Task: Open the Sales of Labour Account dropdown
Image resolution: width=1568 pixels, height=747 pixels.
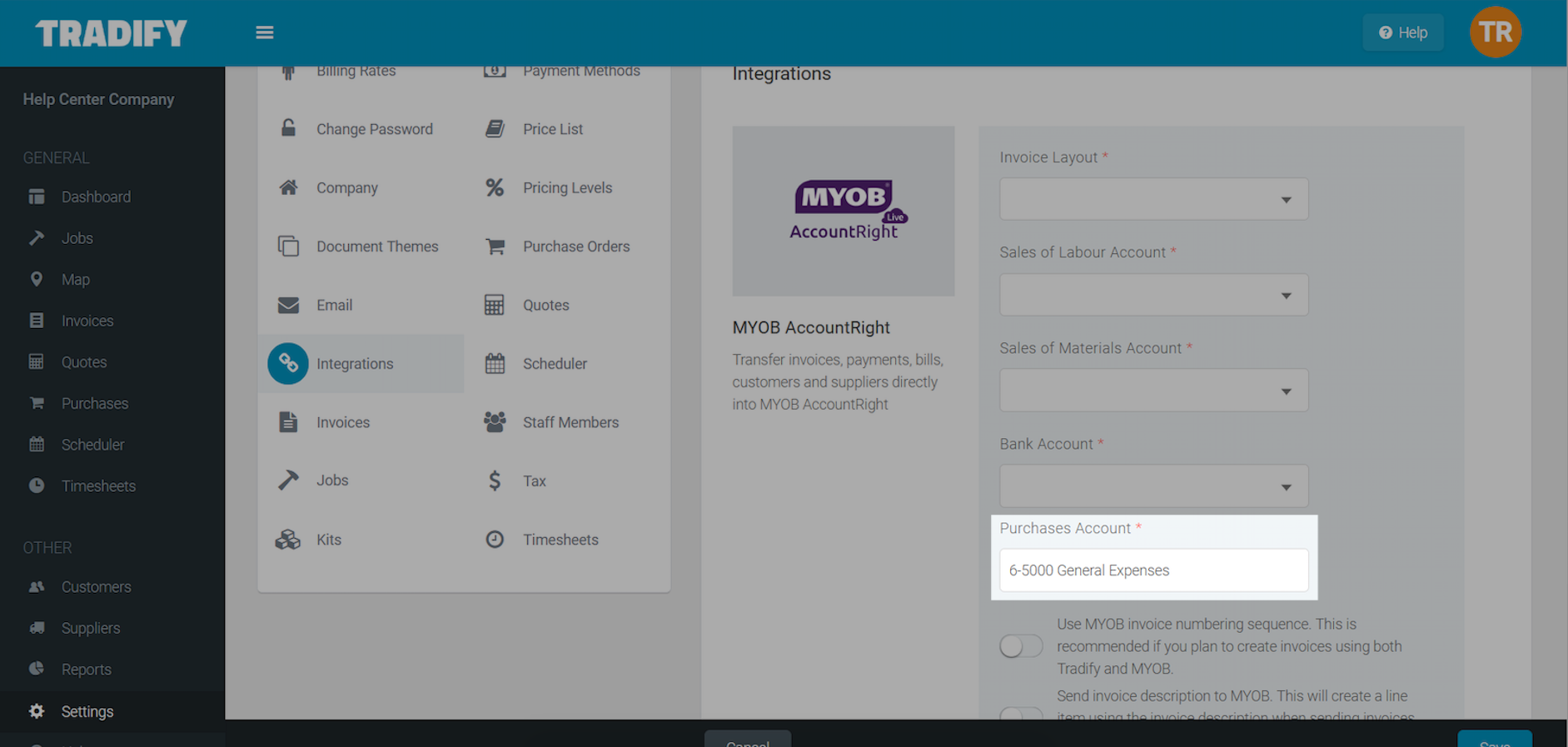Action: (x=1153, y=295)
